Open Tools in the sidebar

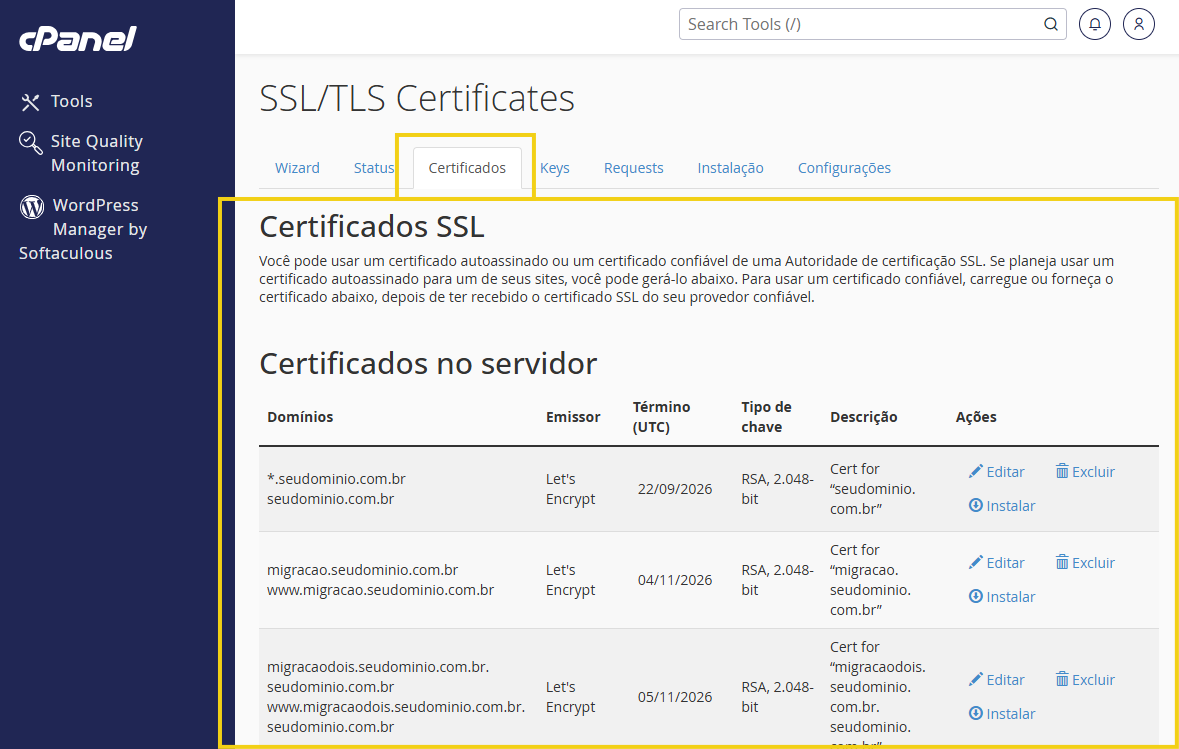(x=71, y=102)
